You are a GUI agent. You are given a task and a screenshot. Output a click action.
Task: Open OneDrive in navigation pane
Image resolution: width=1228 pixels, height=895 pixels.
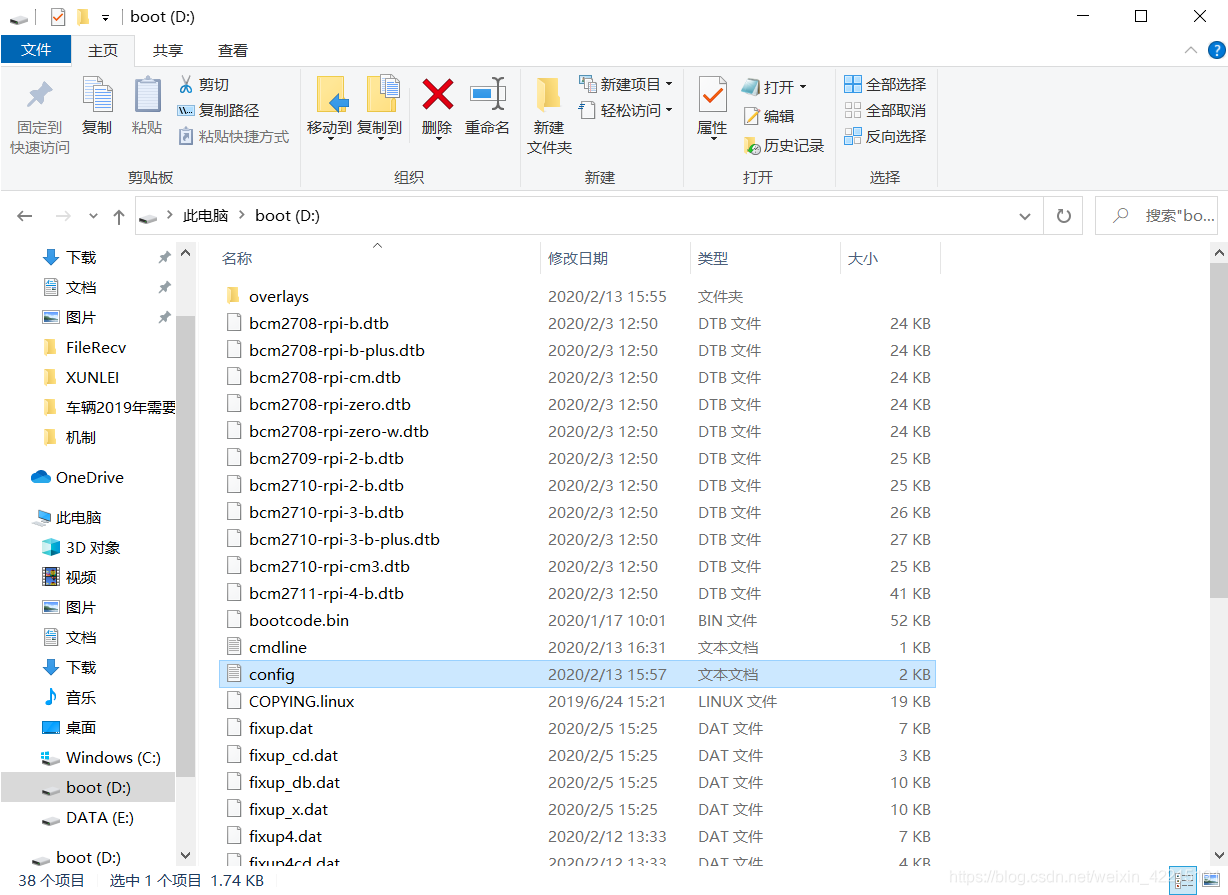77,478
